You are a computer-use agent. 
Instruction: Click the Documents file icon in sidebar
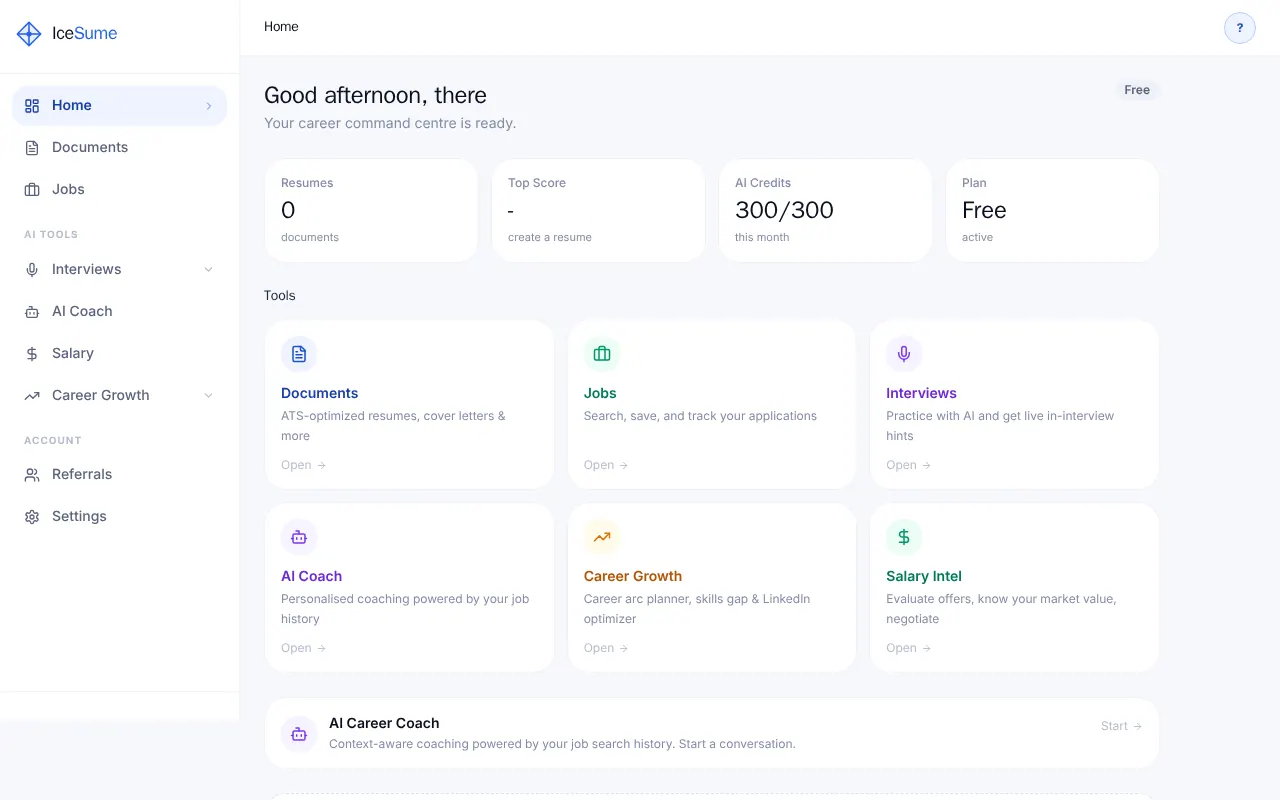pos(32,148)
